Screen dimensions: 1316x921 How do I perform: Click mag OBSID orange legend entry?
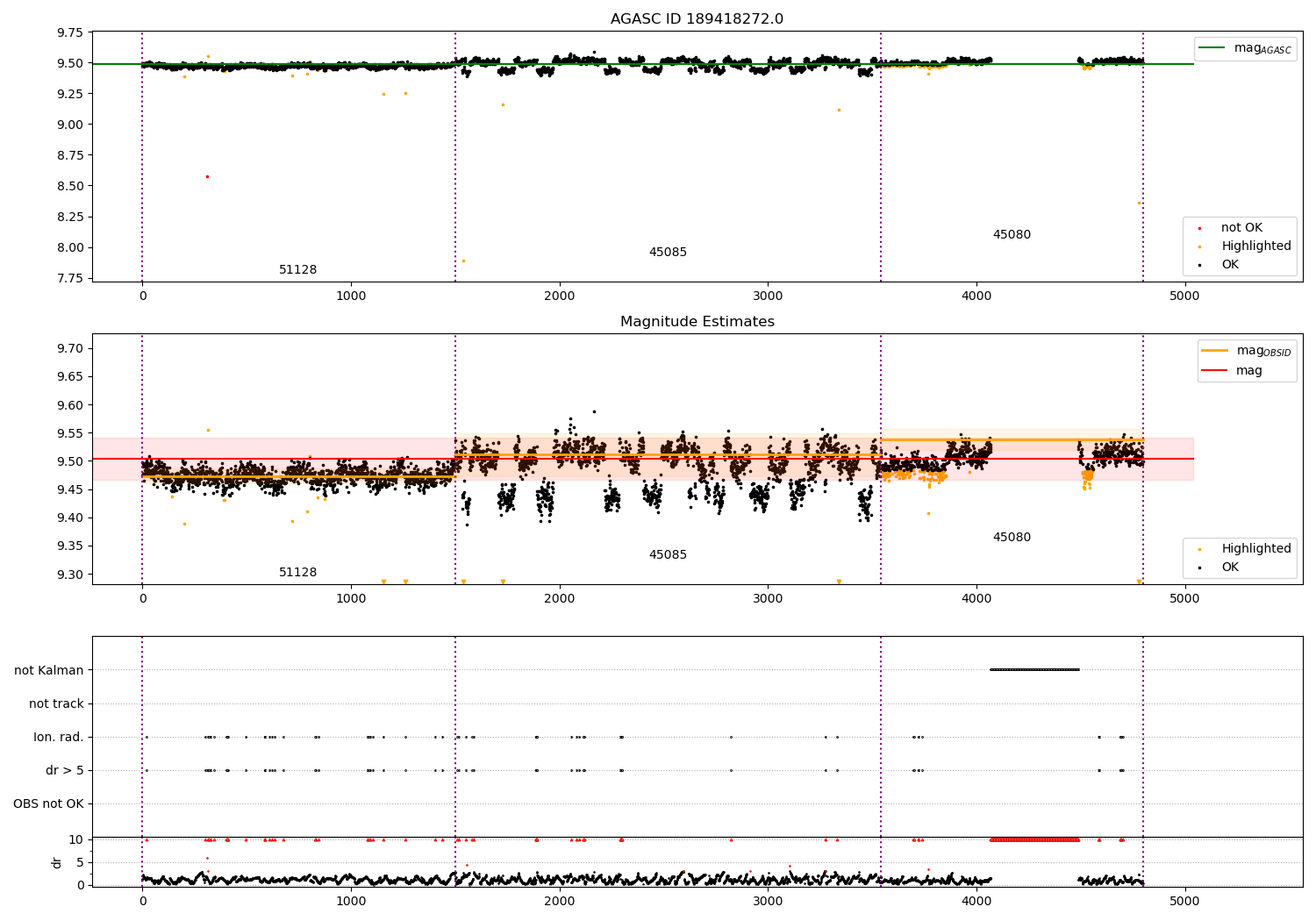click(x=1247, y=351)
